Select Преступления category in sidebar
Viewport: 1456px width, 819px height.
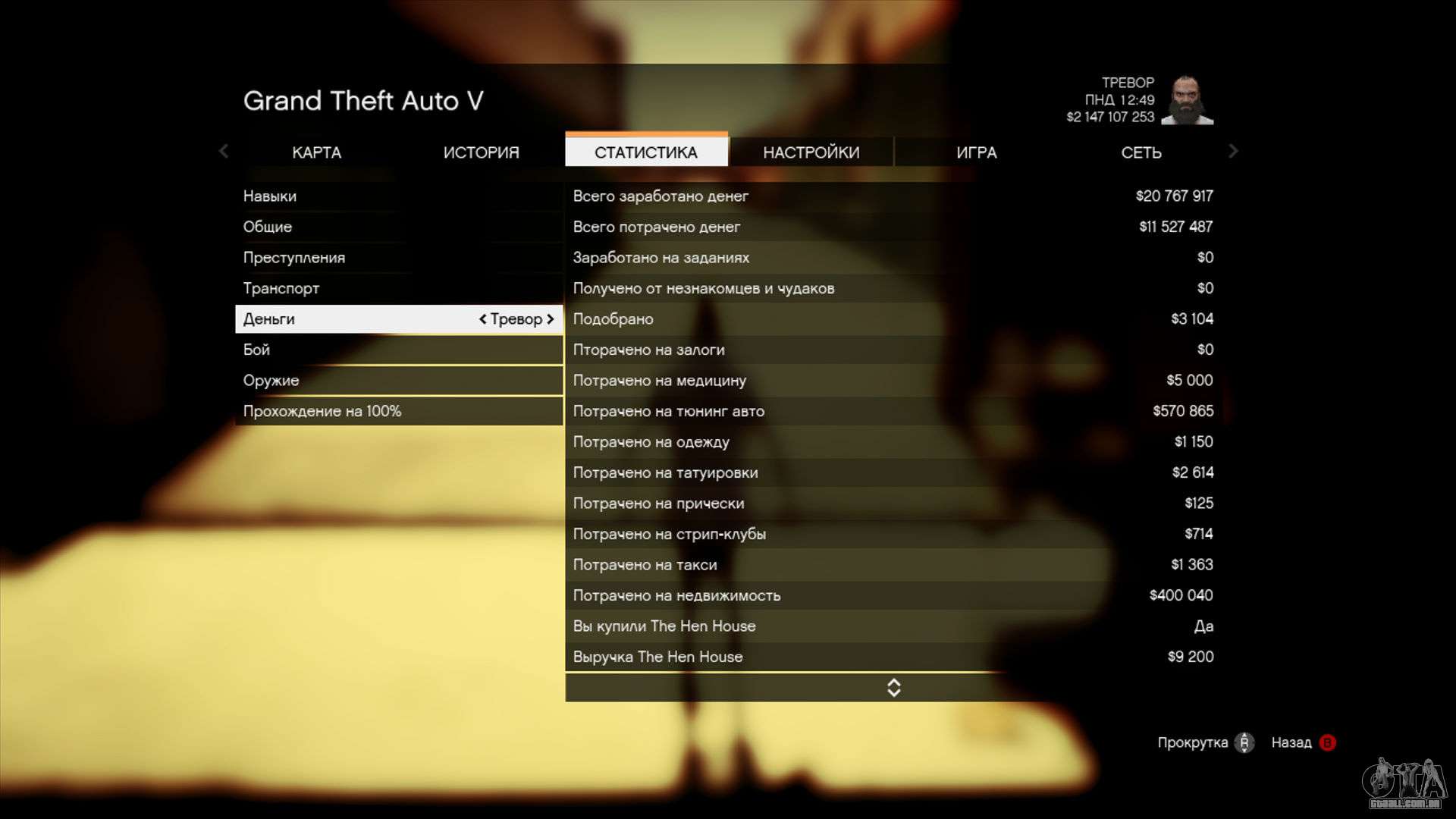[x=293, y=257]
